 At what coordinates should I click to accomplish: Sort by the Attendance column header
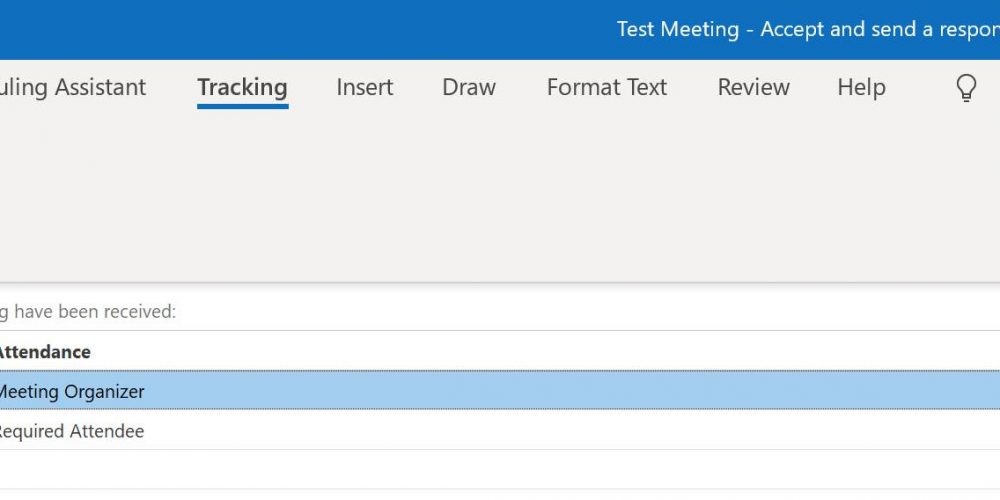pyautogui.click(x=45, y=351)
